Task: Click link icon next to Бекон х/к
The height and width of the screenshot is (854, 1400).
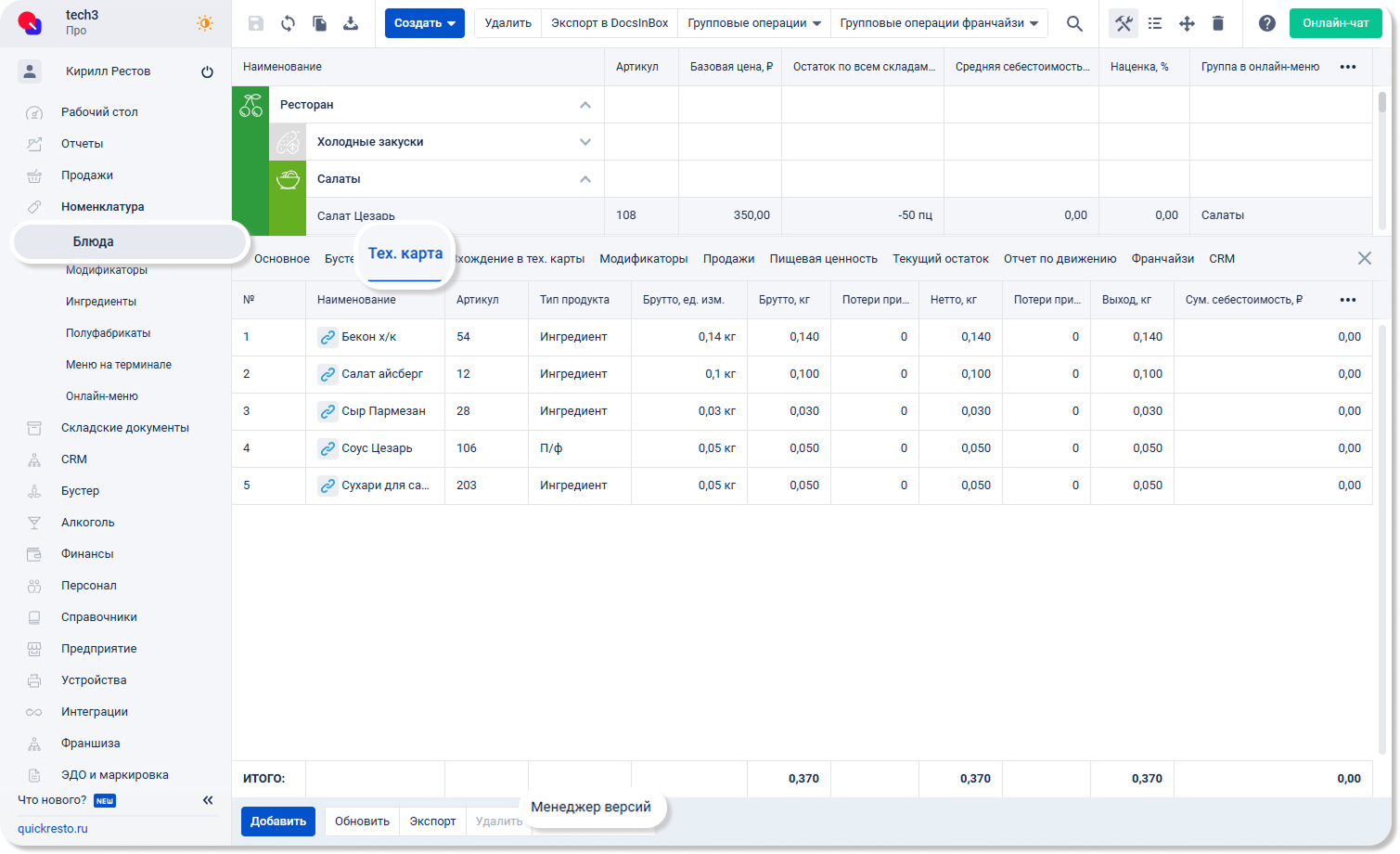Action: (x=328, y=337)
